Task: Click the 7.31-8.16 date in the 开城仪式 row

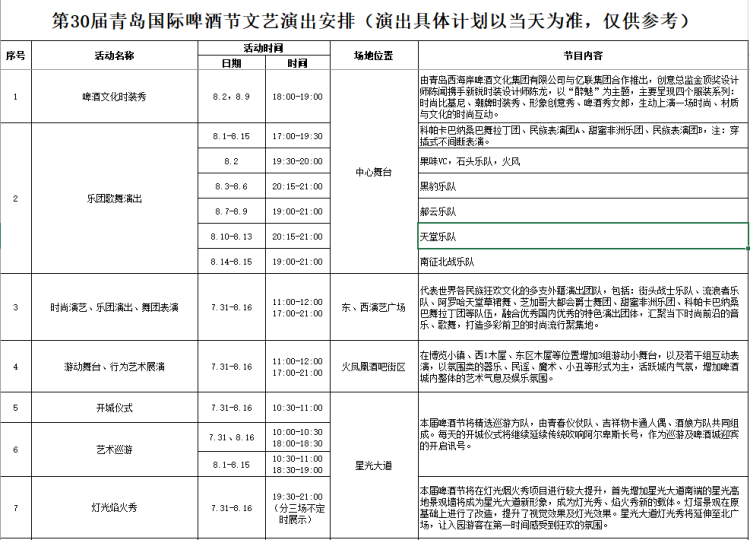Action: pos(232,408)
